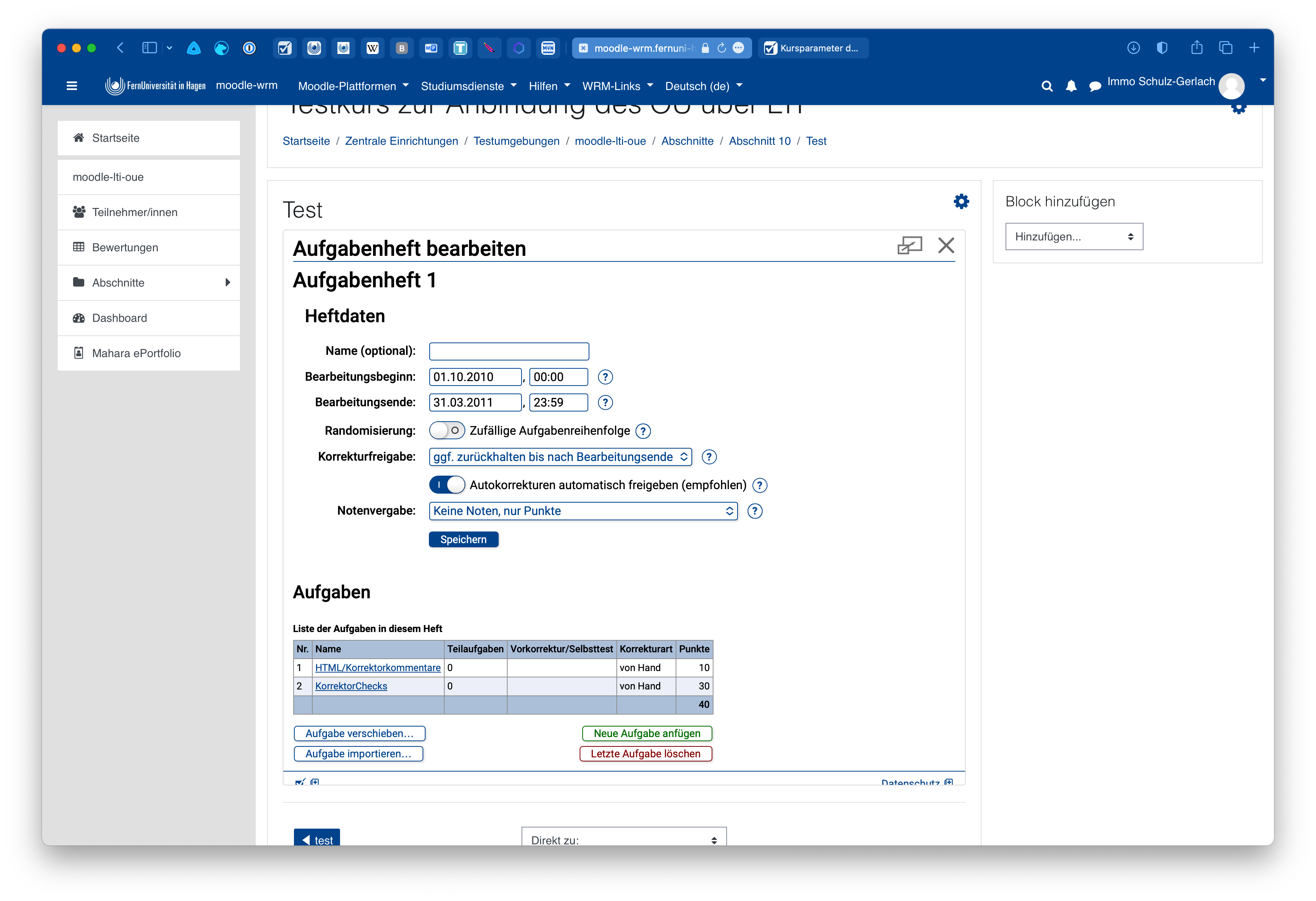Click the Name (optional) input field

tap(509, 351)
